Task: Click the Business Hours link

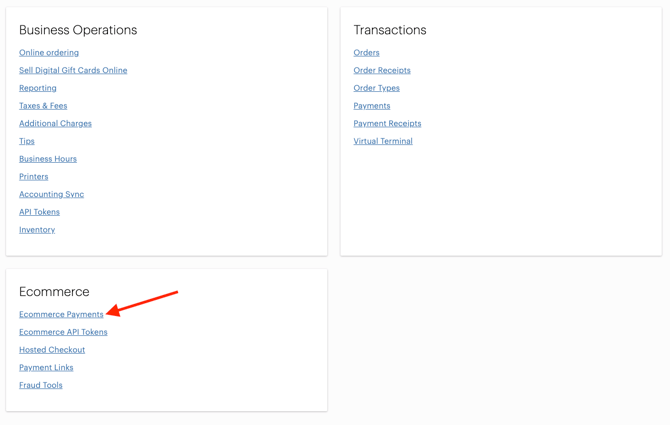Action: pyautogui.click(x=48, y=159)
